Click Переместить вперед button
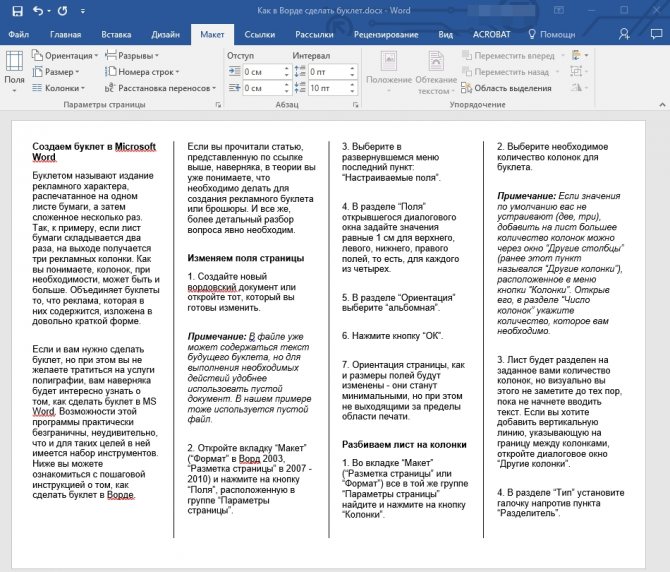670x572 pixels. (508, 56)
